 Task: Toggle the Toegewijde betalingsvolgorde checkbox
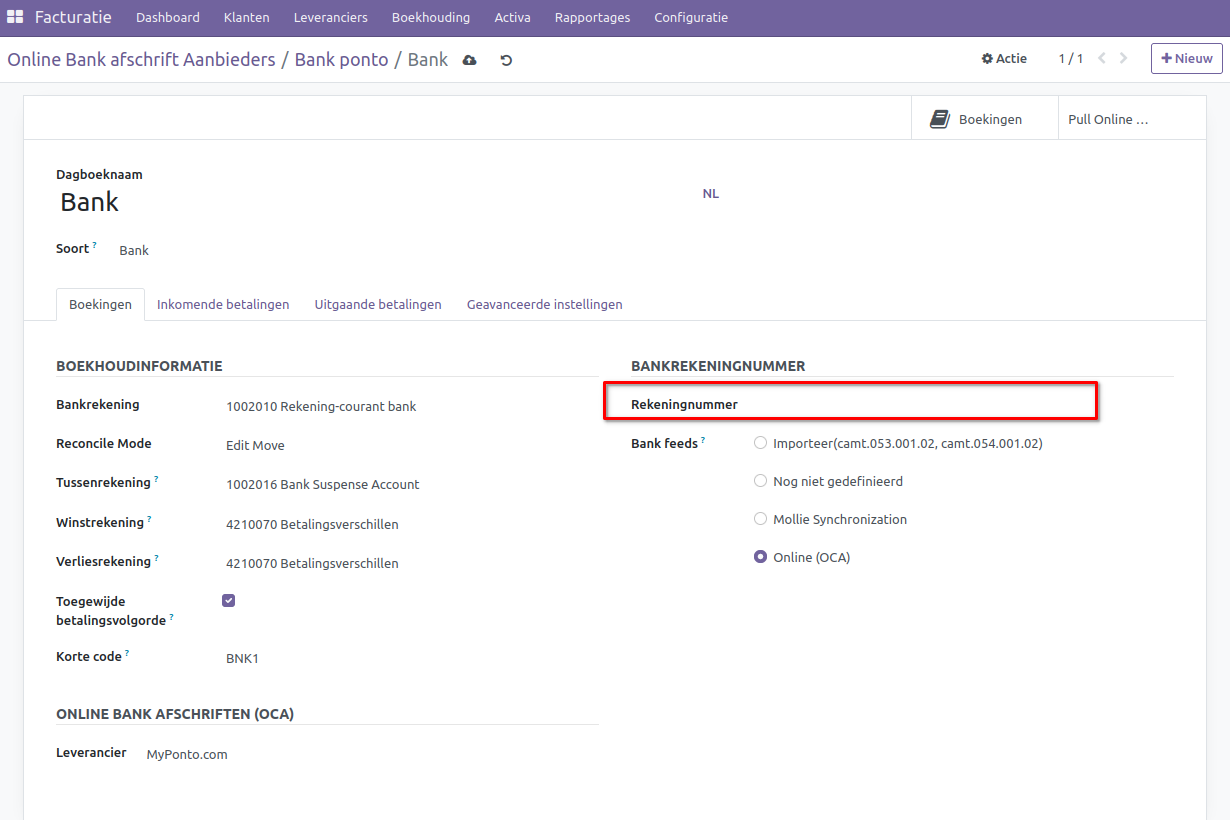click(x=229, y=601)
